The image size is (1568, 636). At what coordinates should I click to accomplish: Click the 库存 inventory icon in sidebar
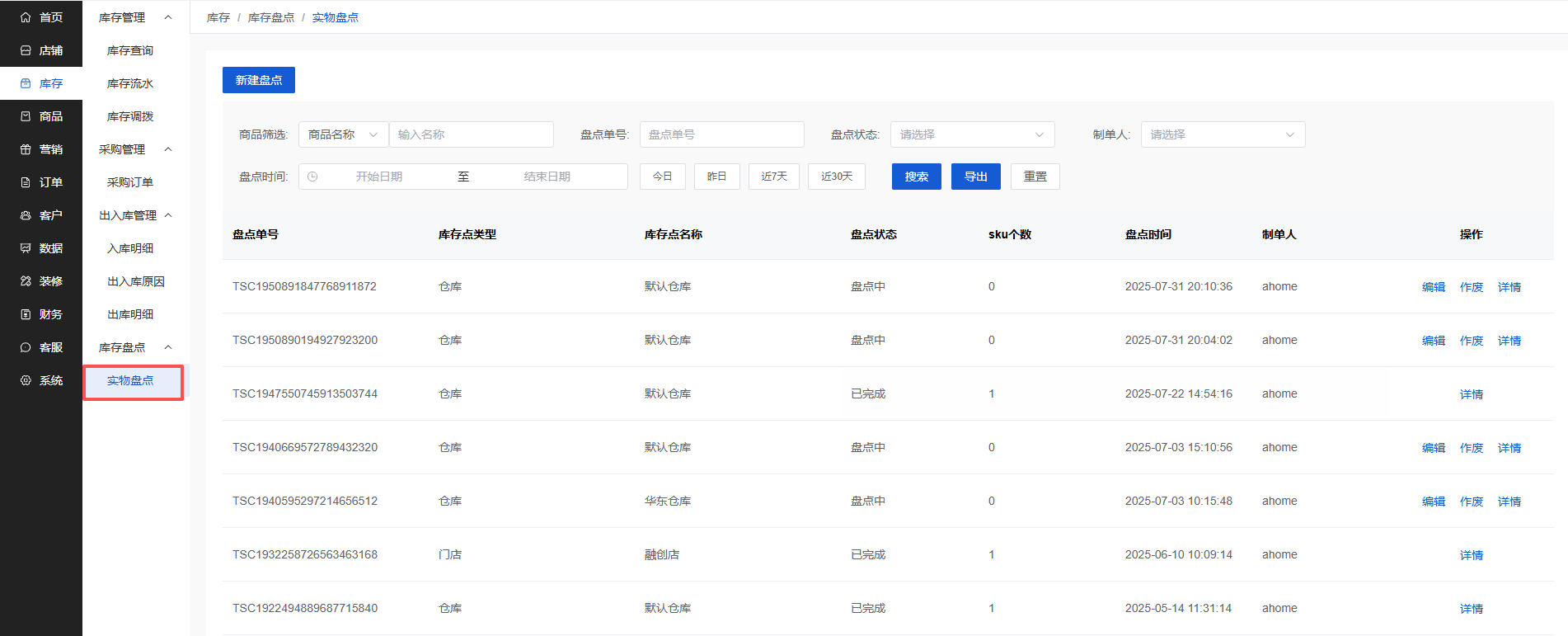26,83
